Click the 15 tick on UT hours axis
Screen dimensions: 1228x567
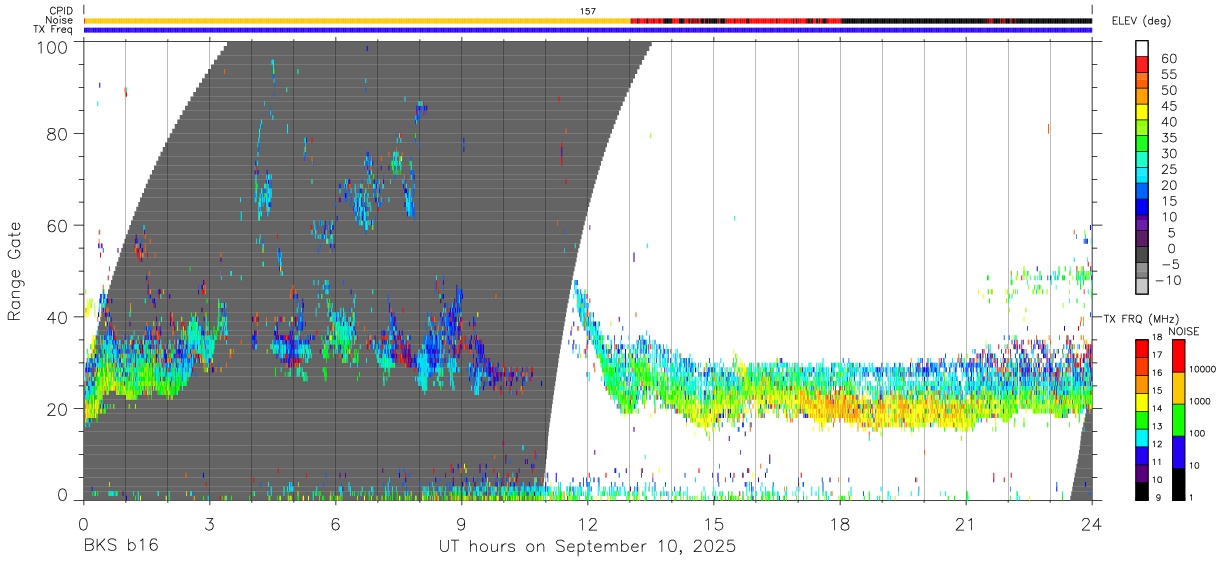pyautogui.click(x=714, y=523)
